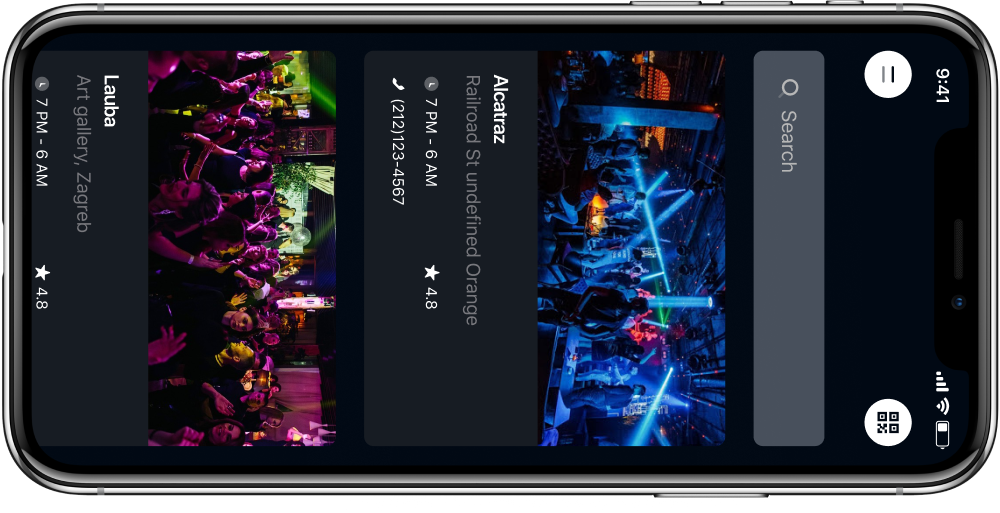This screenshot has width=1000, height=513.
Task: Open the QR code scanner button
Action: coord(888,422)
